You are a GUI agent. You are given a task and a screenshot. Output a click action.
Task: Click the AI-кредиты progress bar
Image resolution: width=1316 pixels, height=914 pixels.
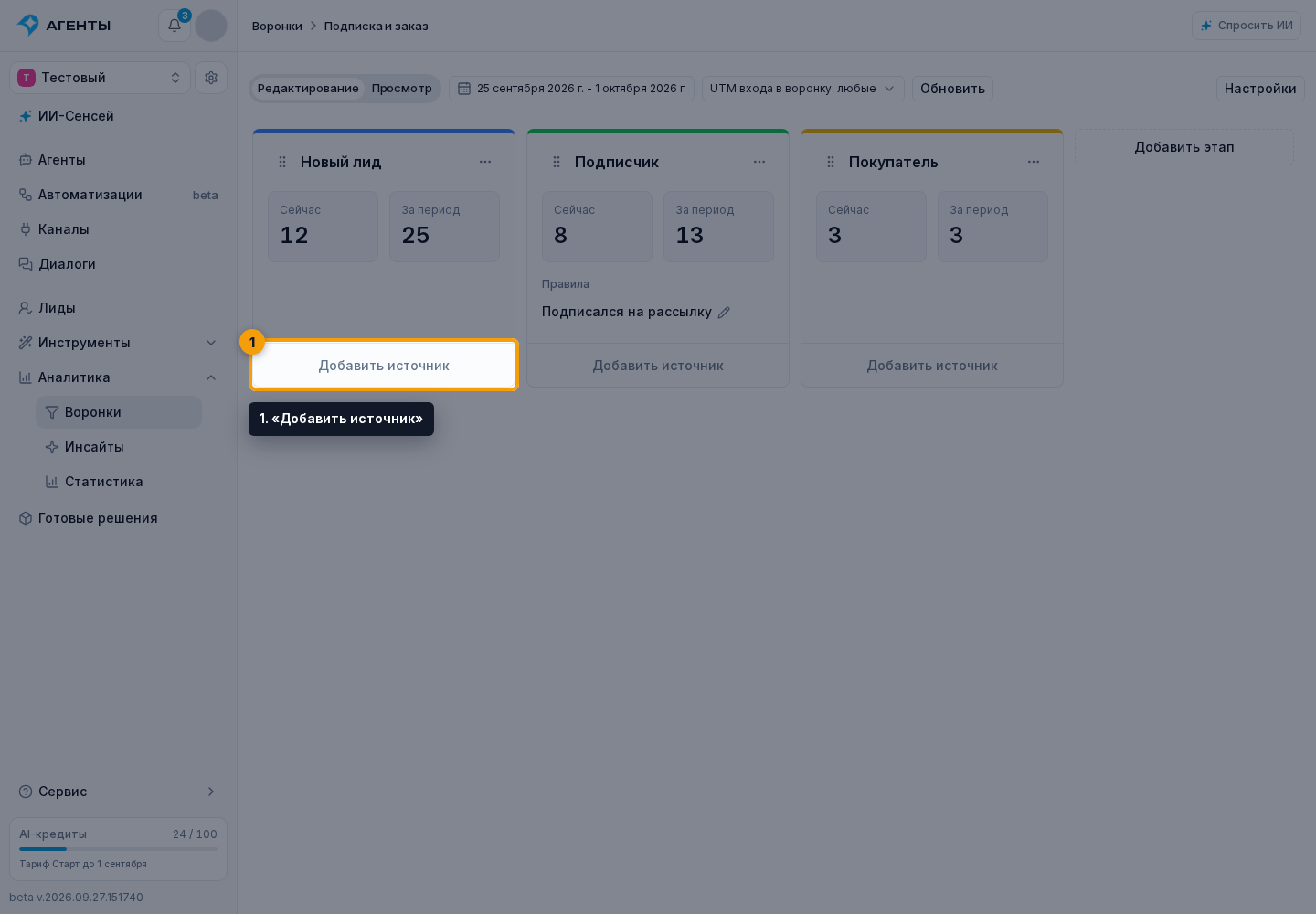pyautogui.click(x=118, y=849)
